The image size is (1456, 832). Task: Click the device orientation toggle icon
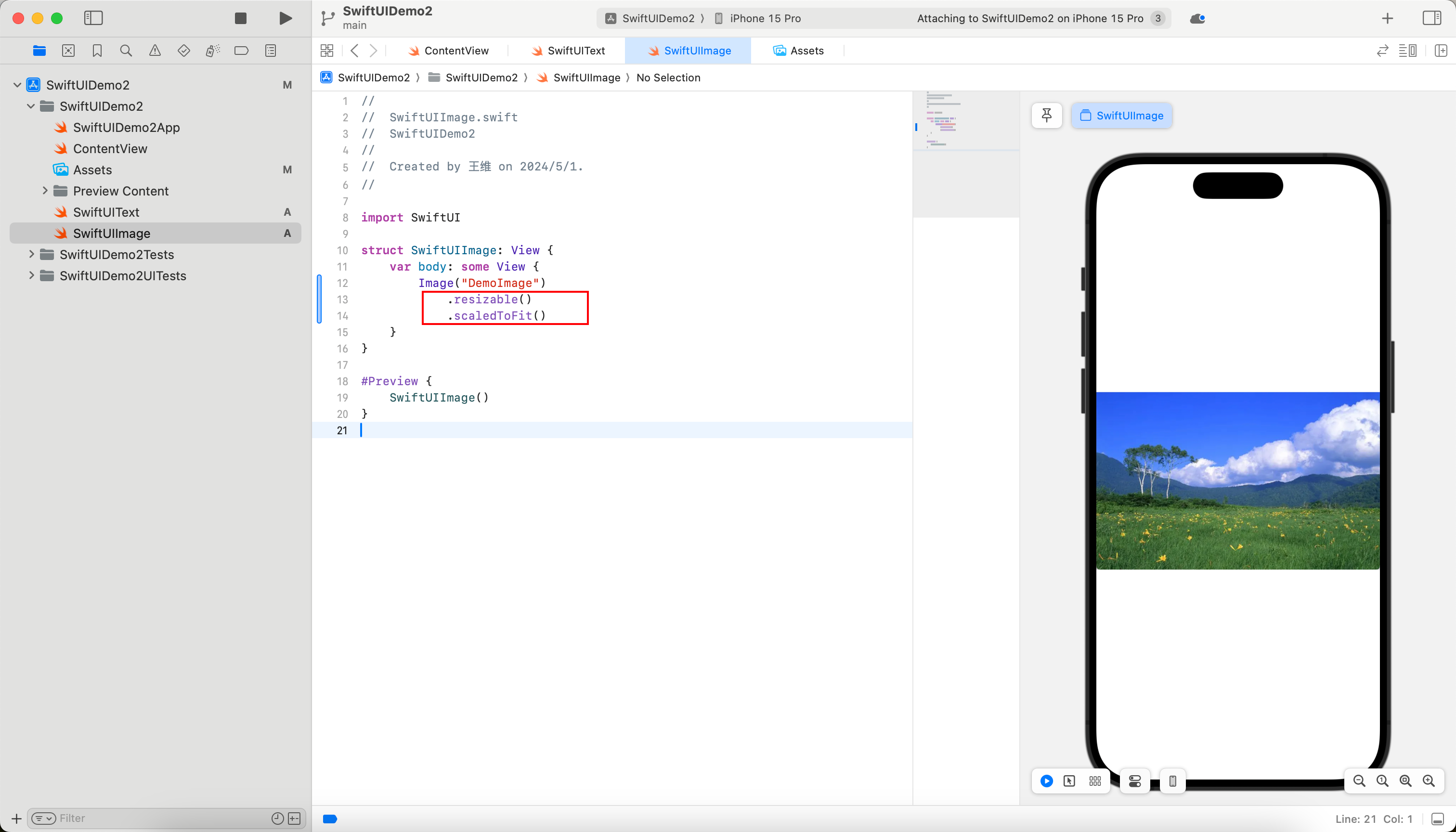pos(1173,780)
